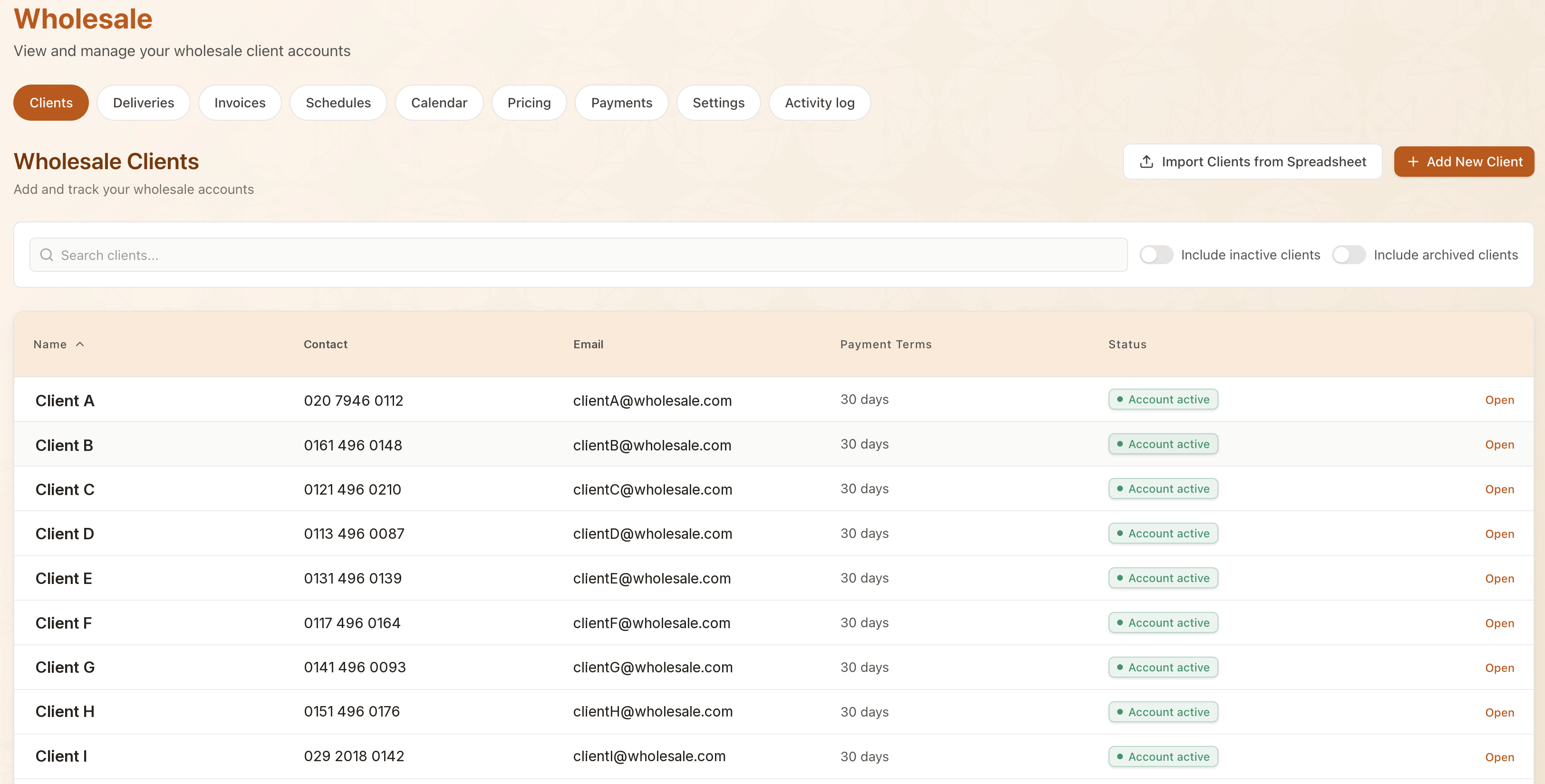Click the Wholesale Clients heading
Image resolution: width=1545 pixels, height=784 pixels.
[106, 161]
